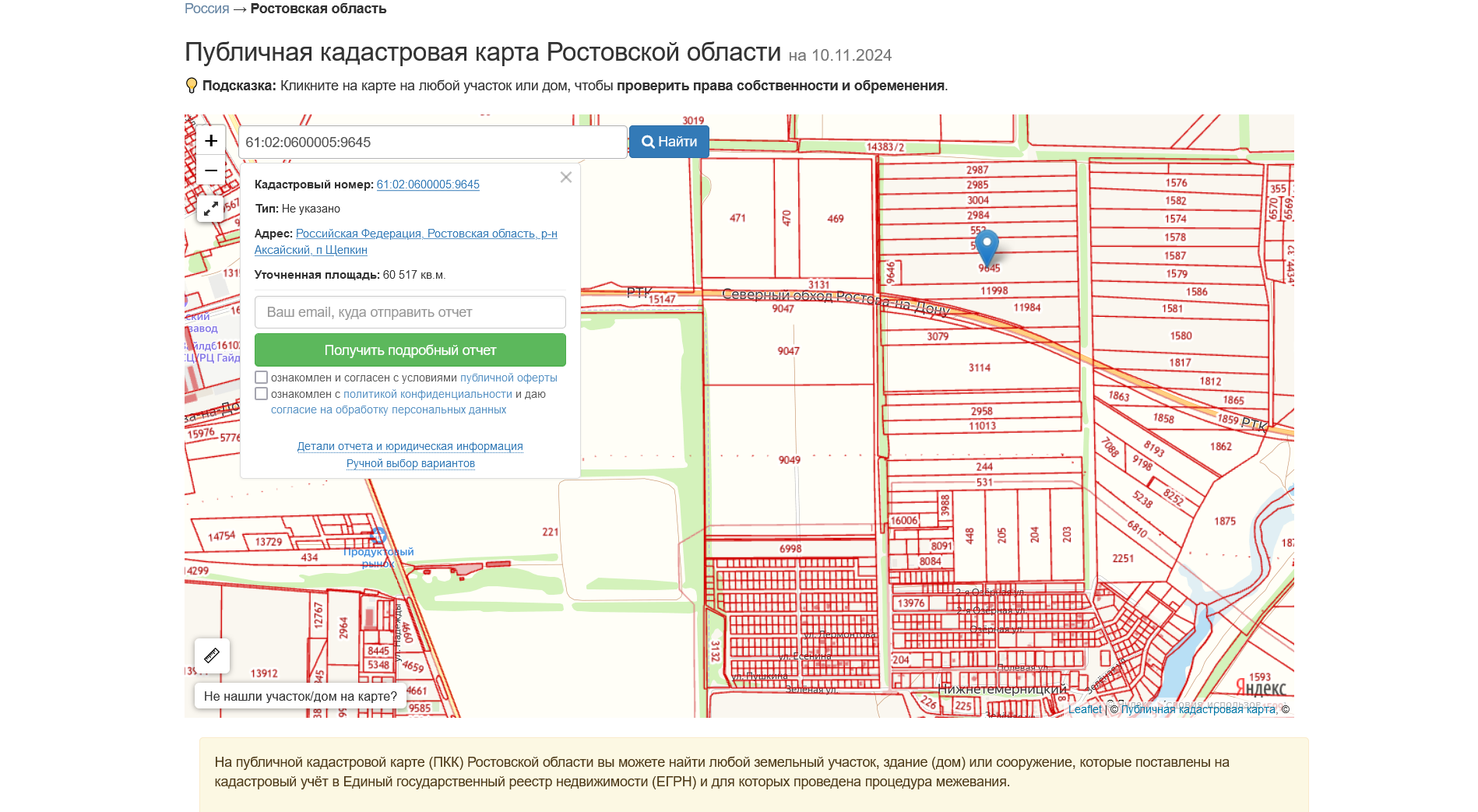Viewport: 1478px width, 812px height.
Task: Check the публичной оферты agreement checkbox
Action: coord(262,378)
